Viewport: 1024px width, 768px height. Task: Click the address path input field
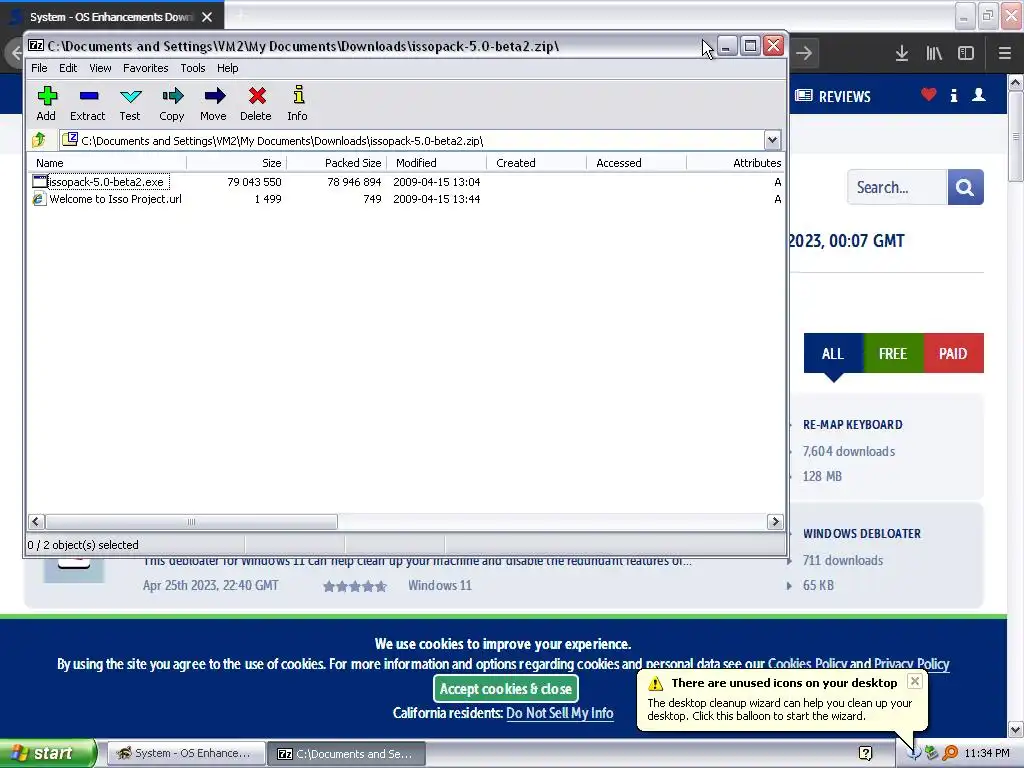(412, 140)
